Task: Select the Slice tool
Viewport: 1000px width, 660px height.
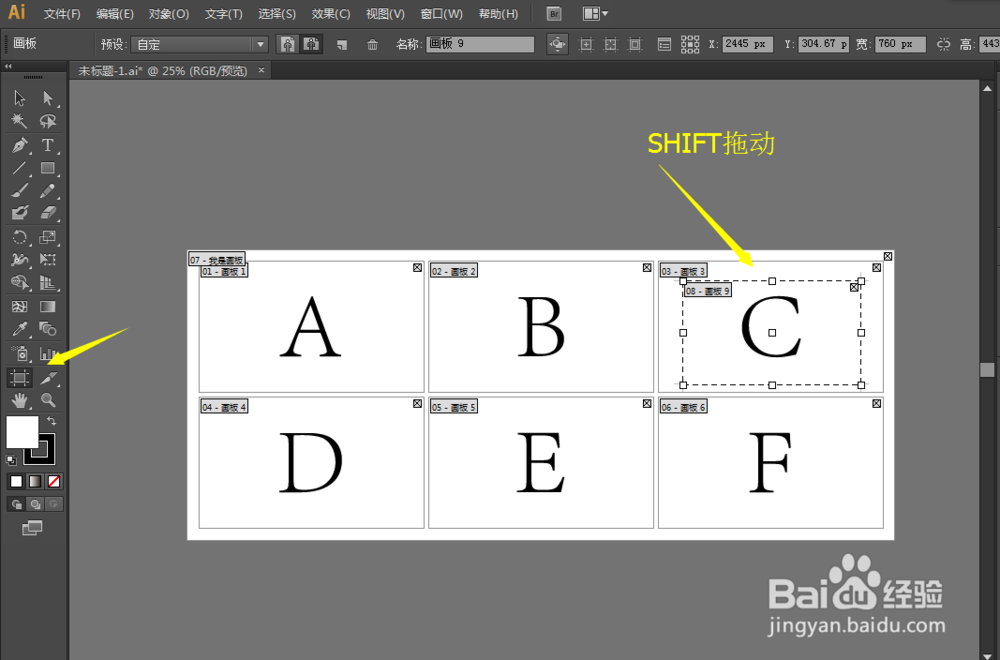Action: 48,378
